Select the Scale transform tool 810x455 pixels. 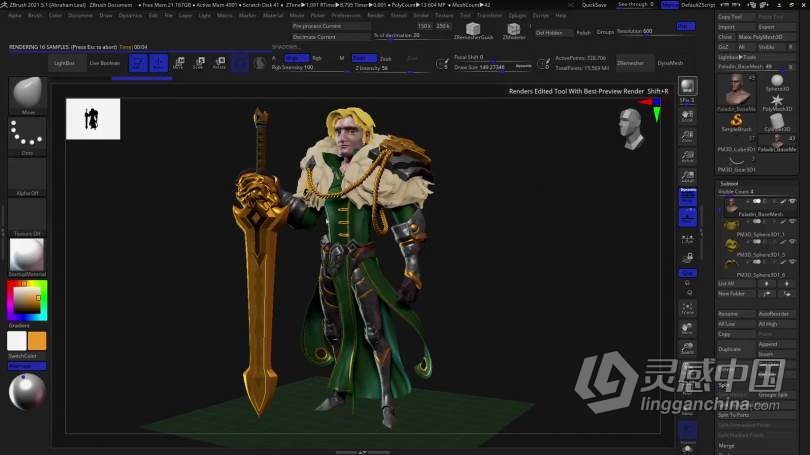click(199, 63)
